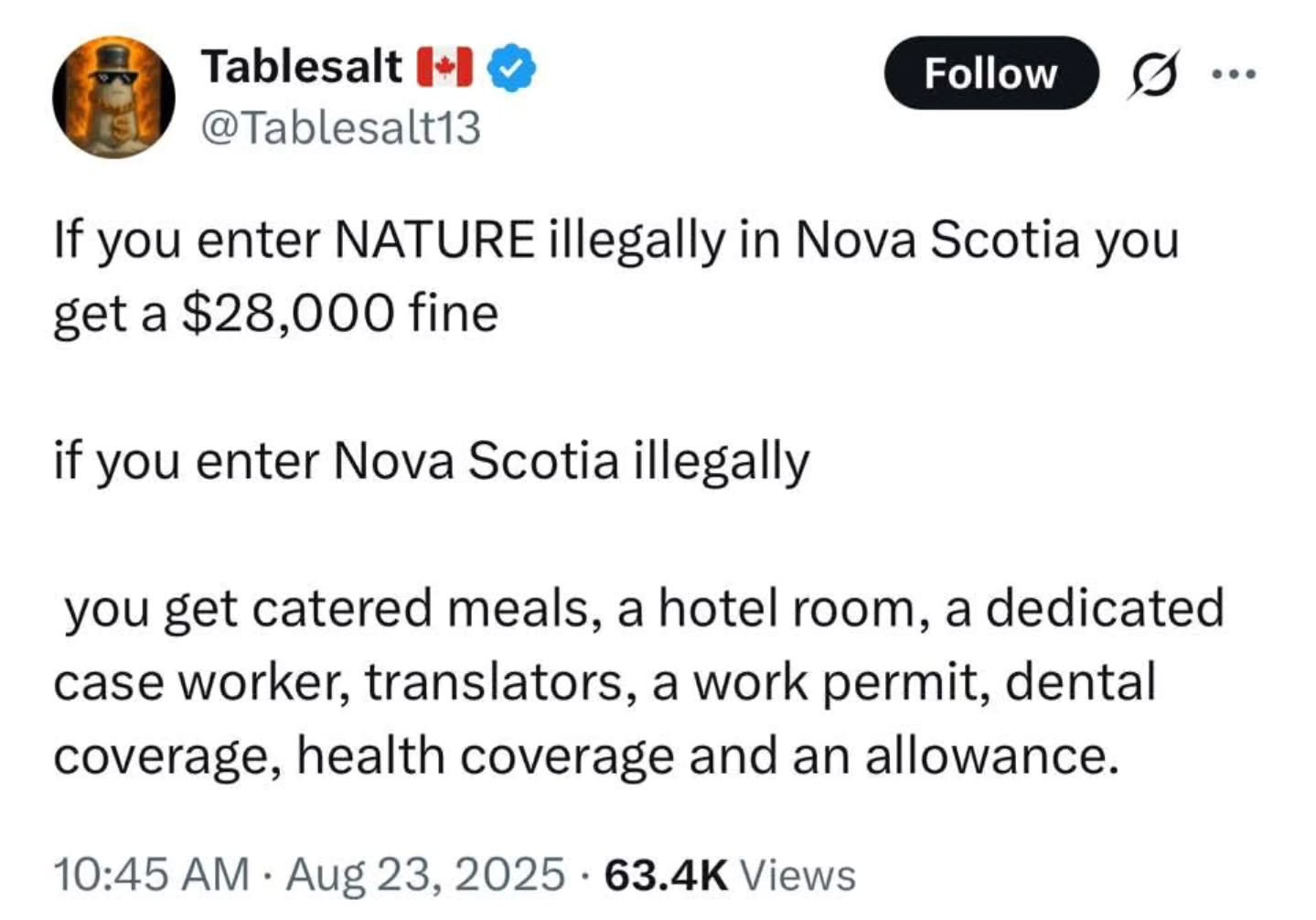Click the line "if you enter Nova Scotia illegally"
Viewport: 1316px width, 920px height.
(x=432, y=461)
